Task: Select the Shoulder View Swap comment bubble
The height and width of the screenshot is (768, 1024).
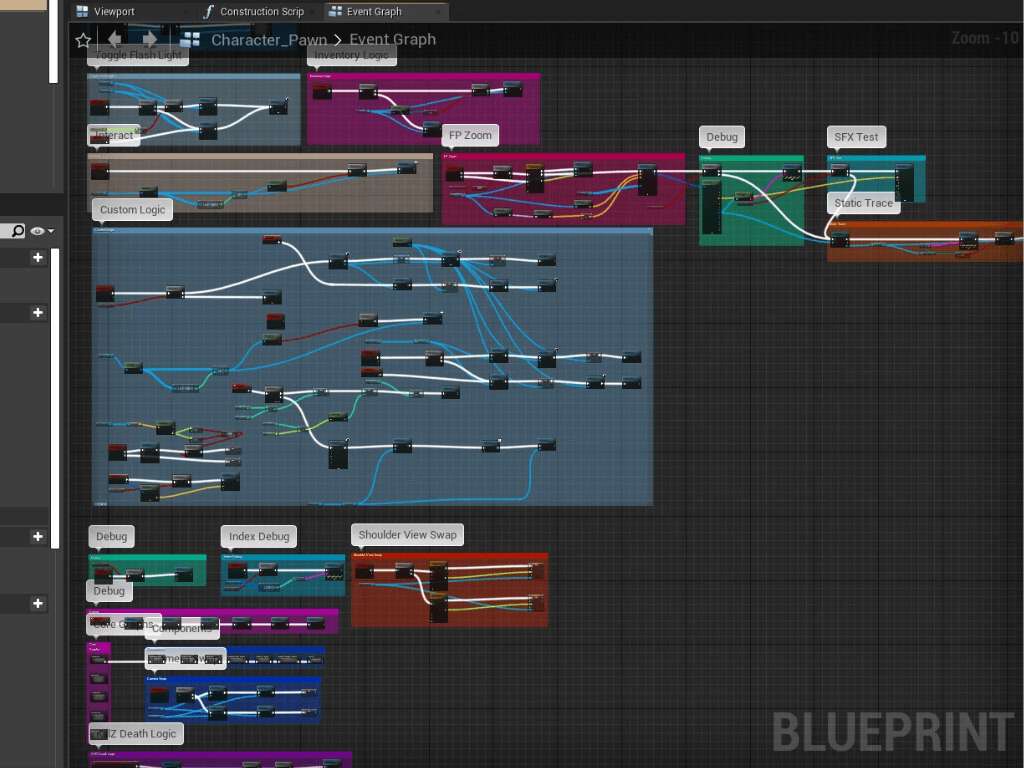Action: pos(407,535)
